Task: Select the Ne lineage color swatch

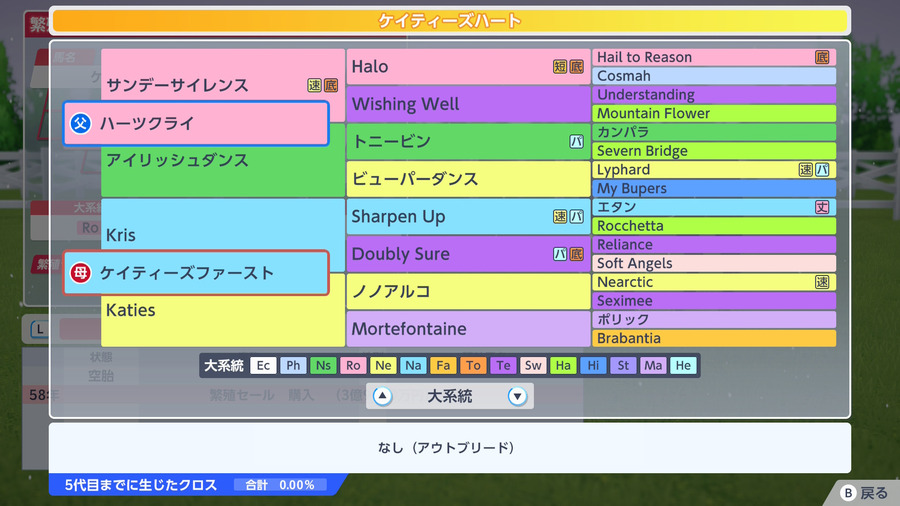Action: coord(383,365)
